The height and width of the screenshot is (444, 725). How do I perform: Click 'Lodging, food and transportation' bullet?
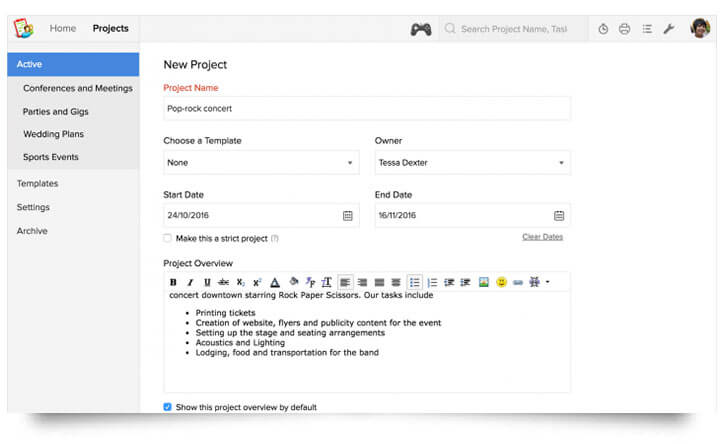click(x=287, y=352)
